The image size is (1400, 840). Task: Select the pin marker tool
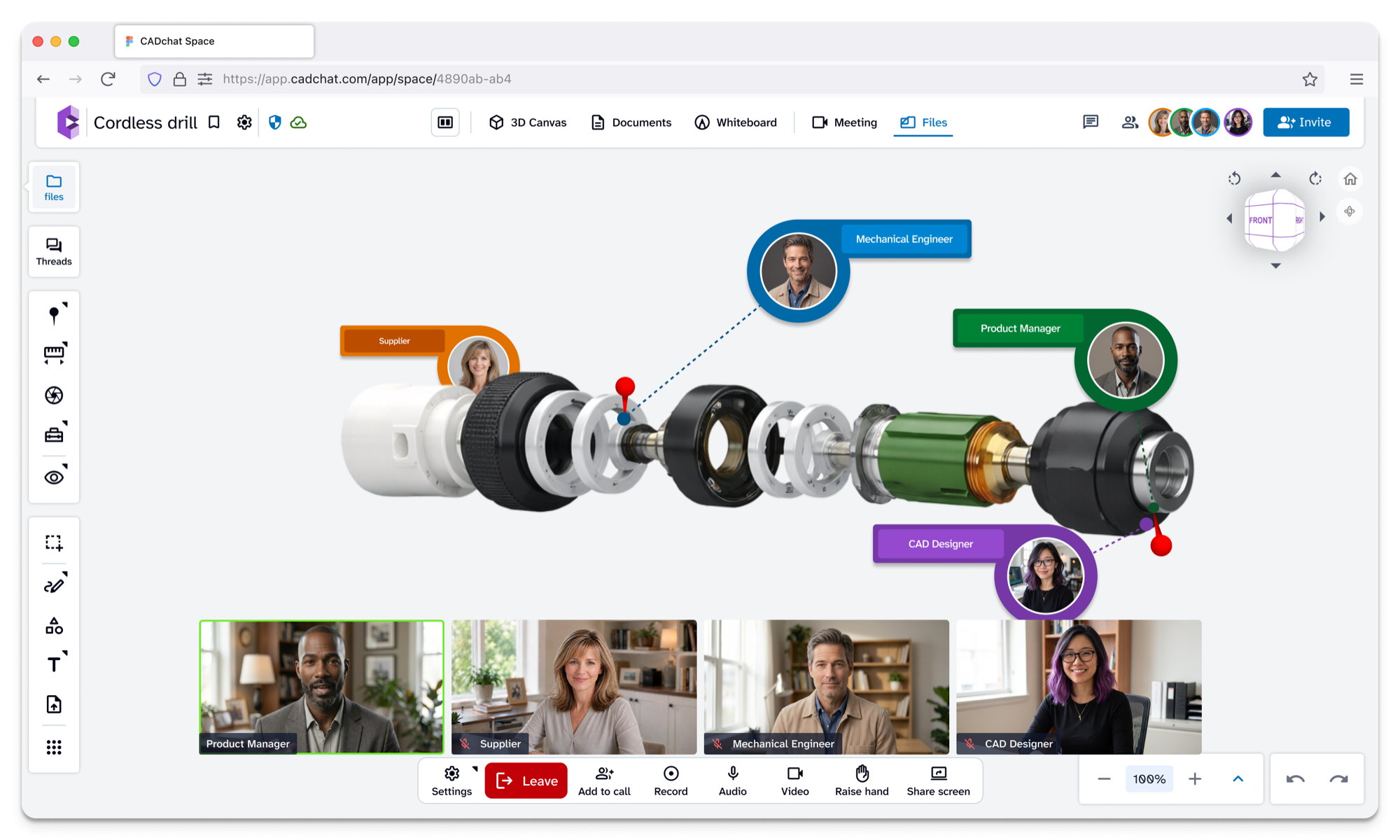coord(54,314)
